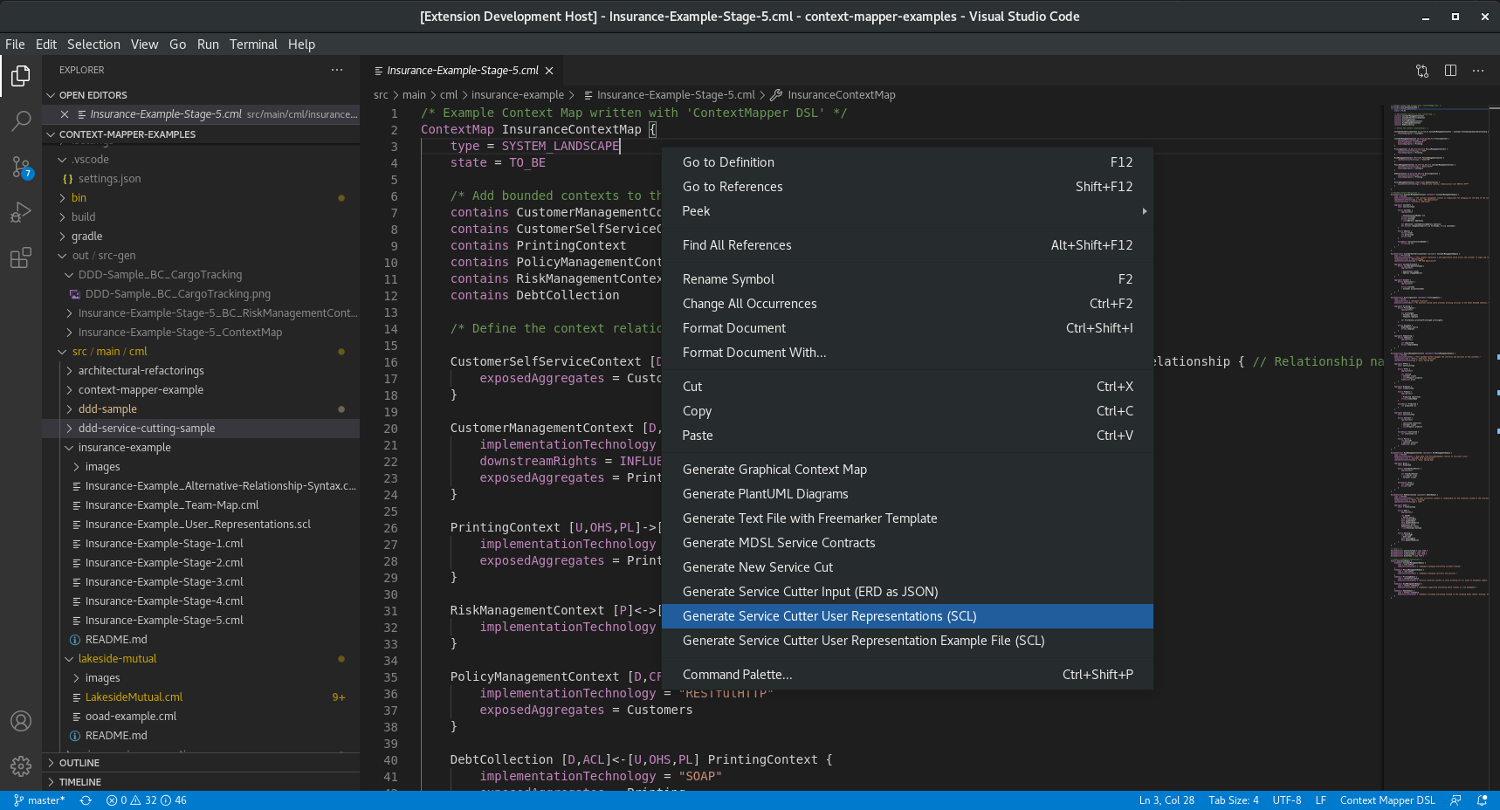
Task: Click the Open Changes compare icon
Action: point(1422,70)
